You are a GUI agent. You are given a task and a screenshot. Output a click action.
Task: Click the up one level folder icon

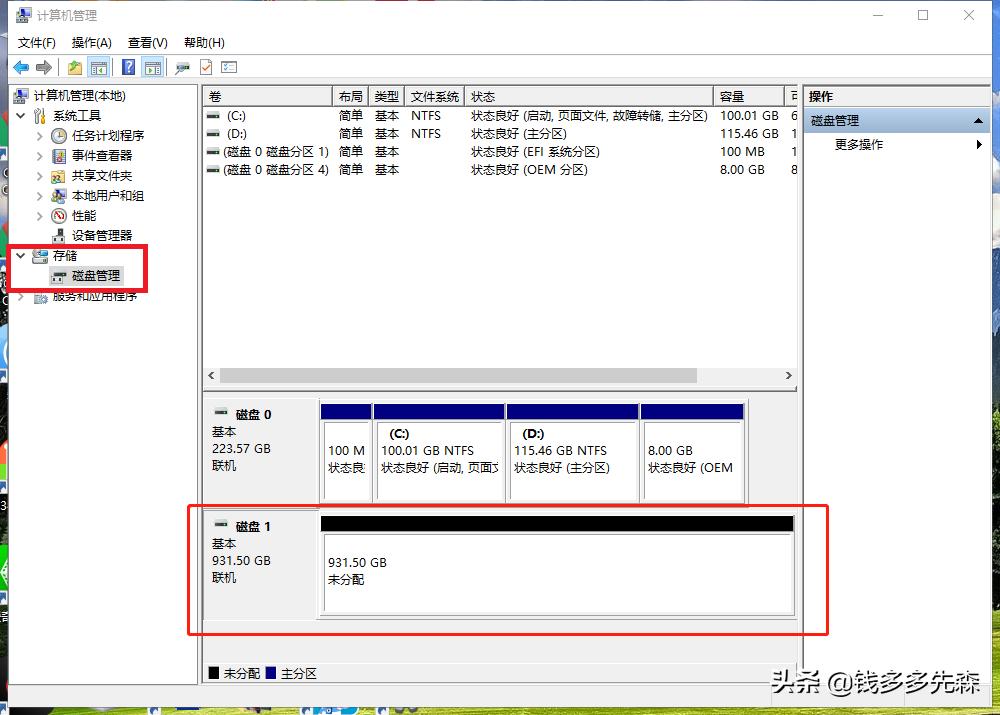click(x=73, y=67)
